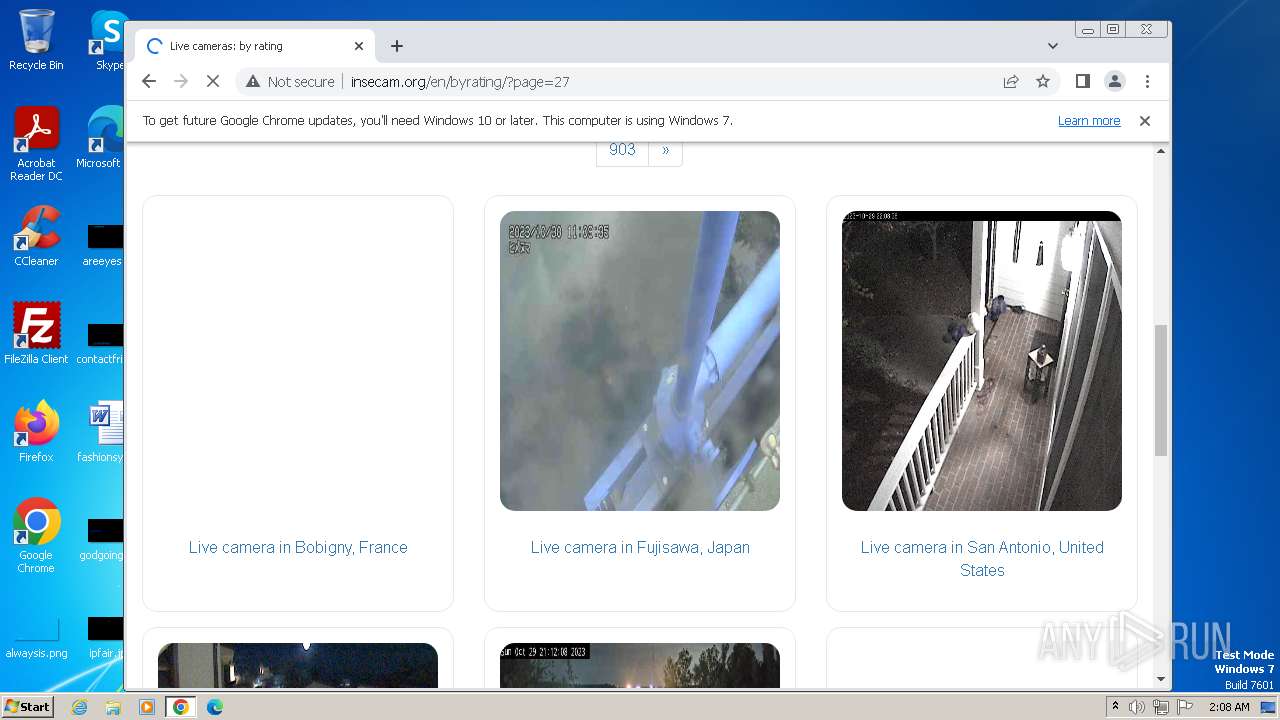View the Fujisawa camera thumbnail
The height and width of the screenshot is (720, 1280).
[x=640, y=361]
